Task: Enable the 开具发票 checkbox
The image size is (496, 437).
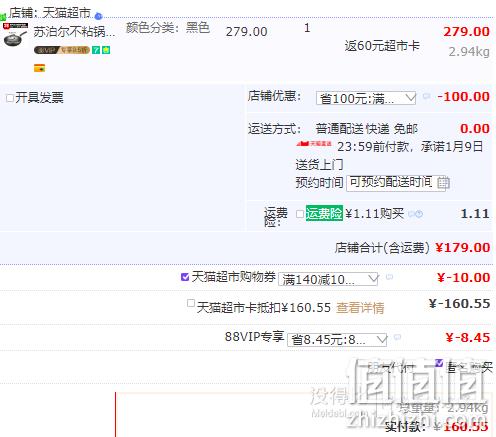Action: tap(10, 98)
